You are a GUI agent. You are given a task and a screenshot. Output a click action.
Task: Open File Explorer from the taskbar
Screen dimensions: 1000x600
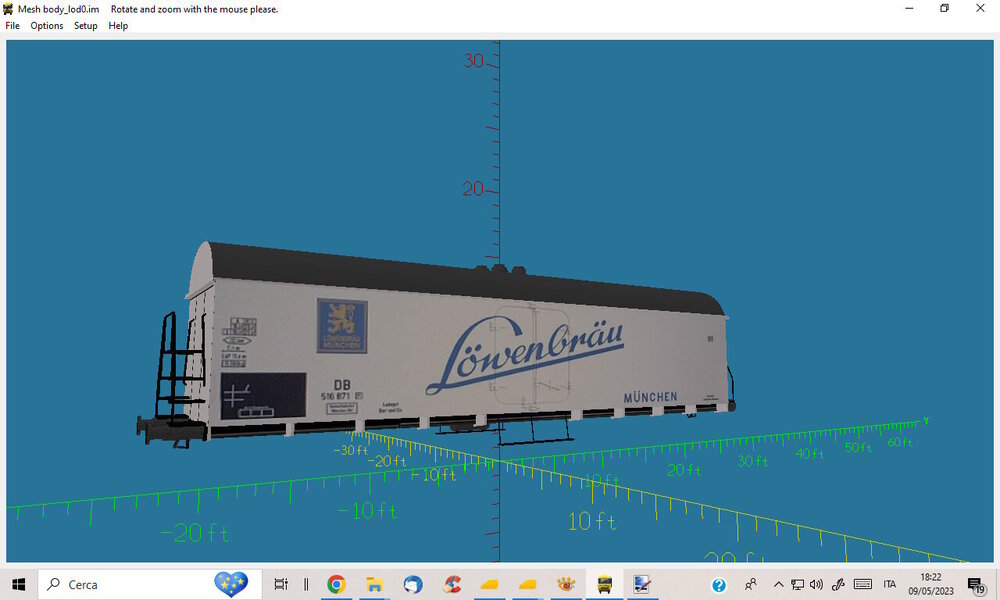[374, 584]
